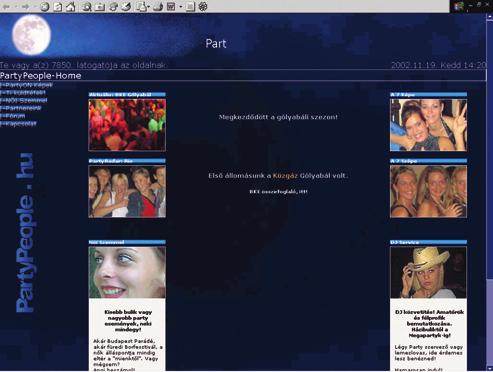The width and height of the screenshot is (493, 372).
Task: Open the BKE összefoglaló link
Action: coord(278,192)
